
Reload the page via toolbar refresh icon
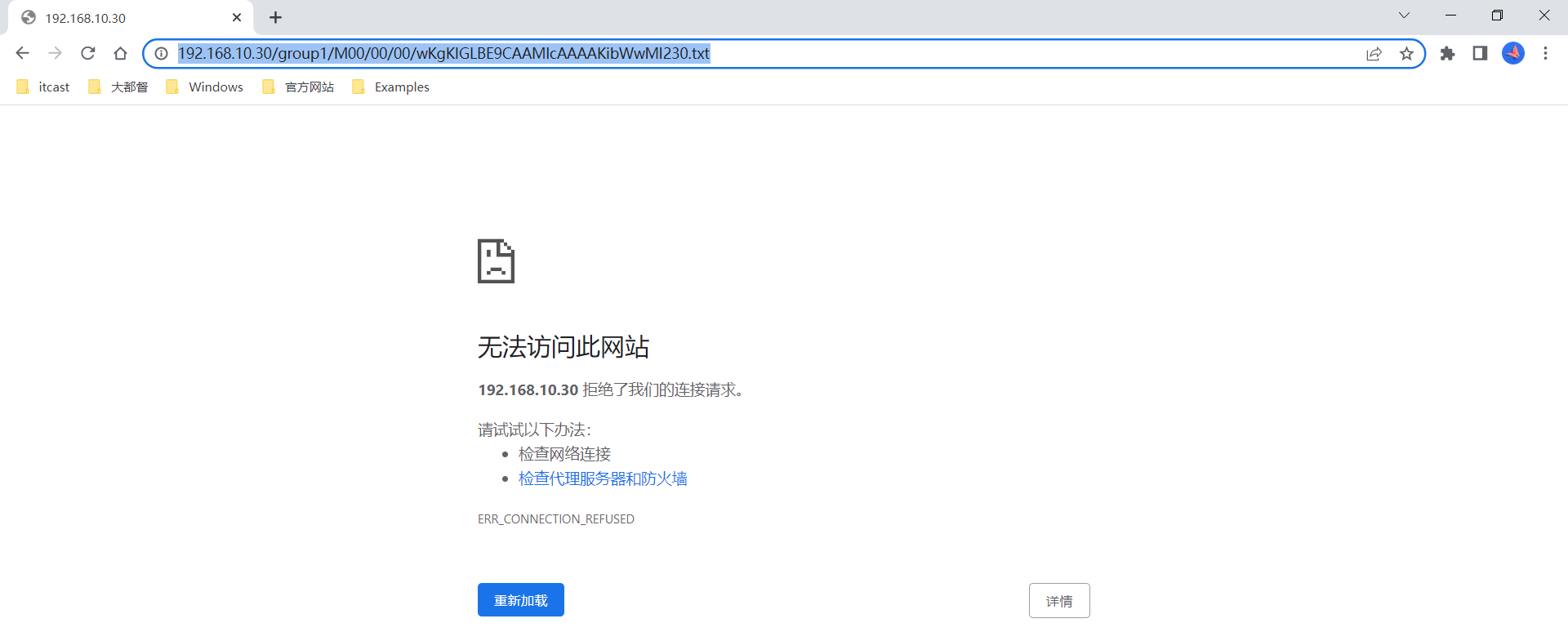(88, 53)
